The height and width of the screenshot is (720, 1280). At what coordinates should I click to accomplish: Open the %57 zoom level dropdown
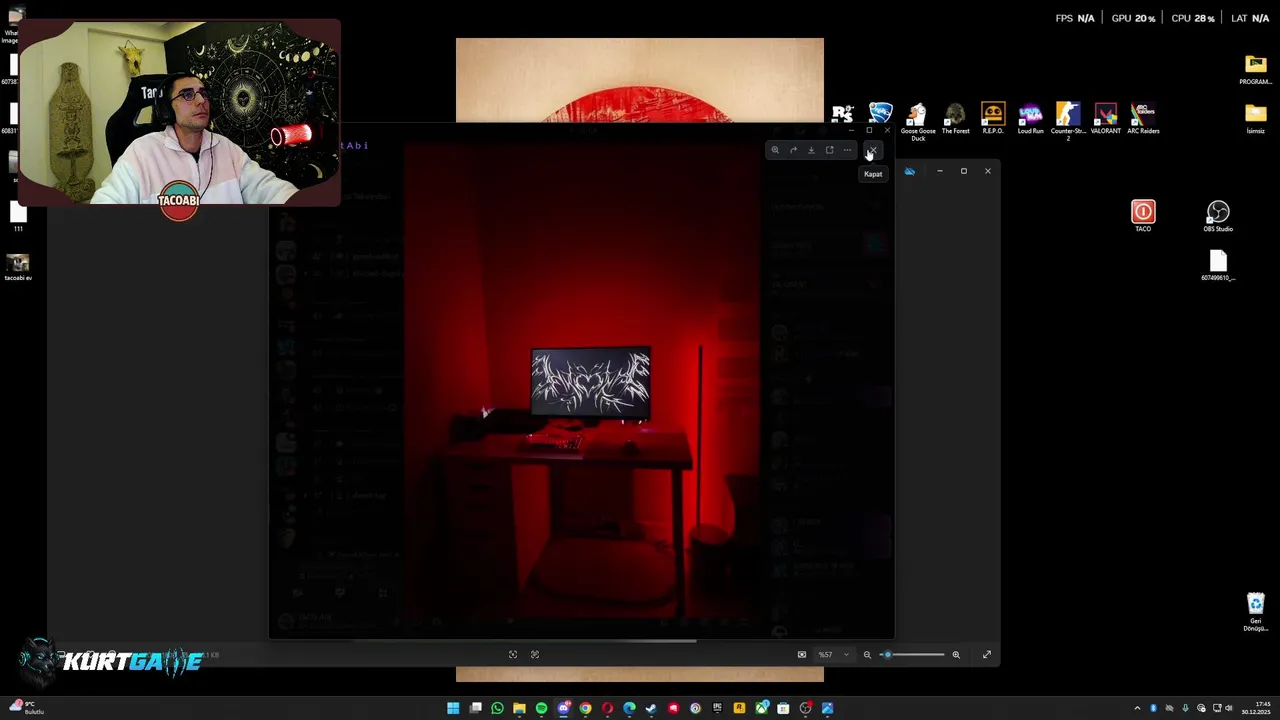pos(833,654)
